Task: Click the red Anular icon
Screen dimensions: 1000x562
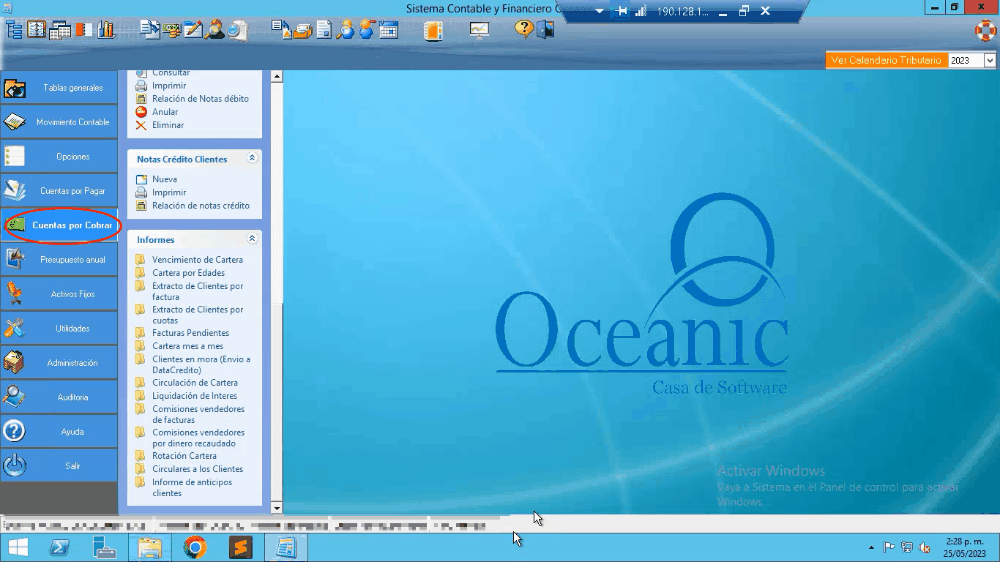Action: pyautogui.click(x=141, y=112)
